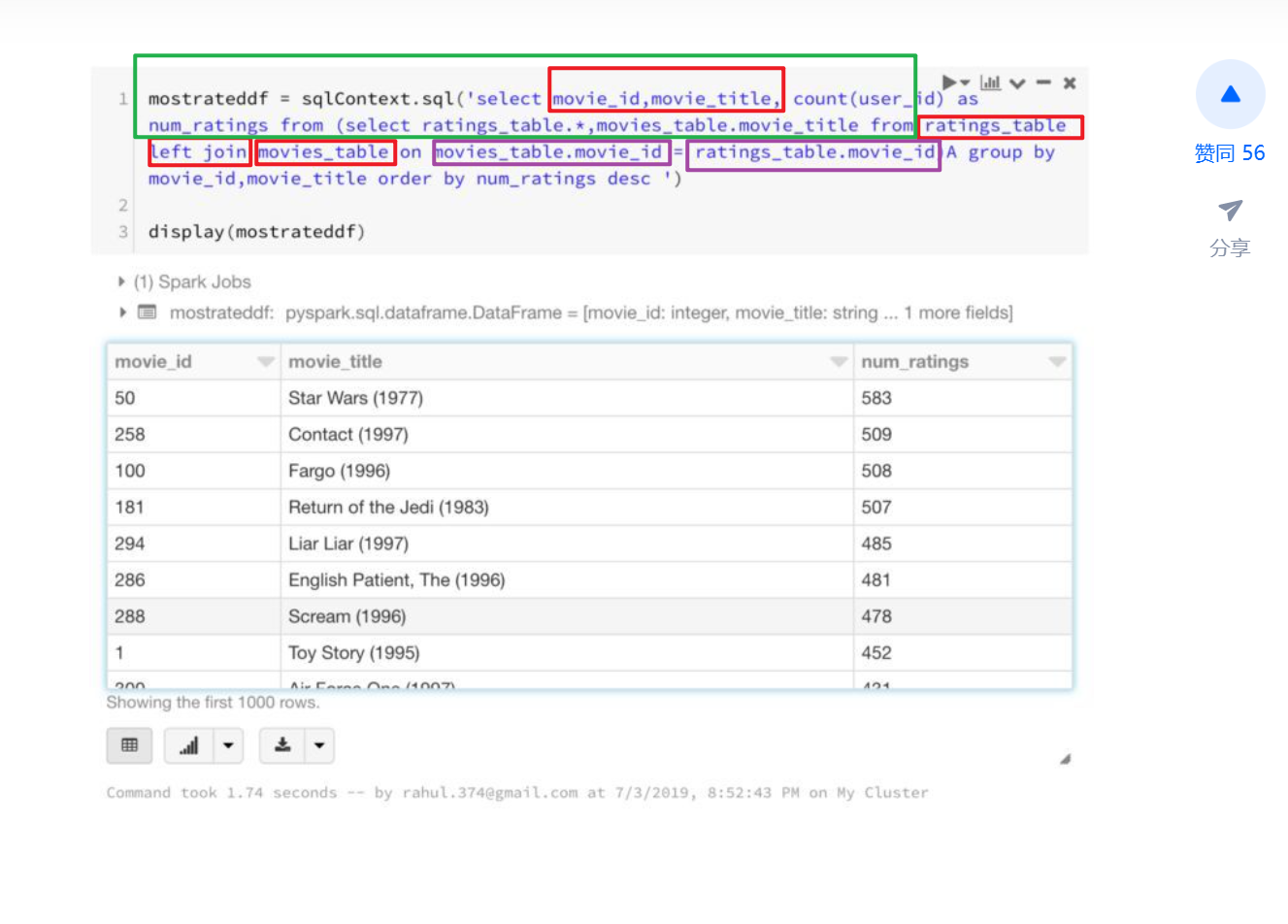The height and width of the screenshot is (924, 1288).
Task: Grab the result table resize handle
Action: coord(1065,759)
